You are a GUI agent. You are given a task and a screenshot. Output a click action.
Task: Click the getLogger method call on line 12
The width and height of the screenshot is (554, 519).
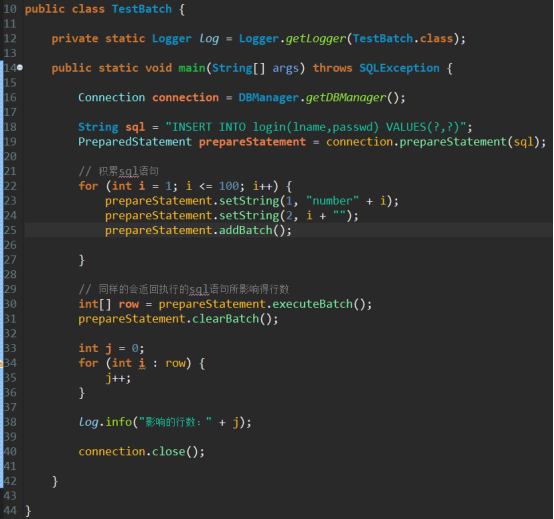[316, 39]
